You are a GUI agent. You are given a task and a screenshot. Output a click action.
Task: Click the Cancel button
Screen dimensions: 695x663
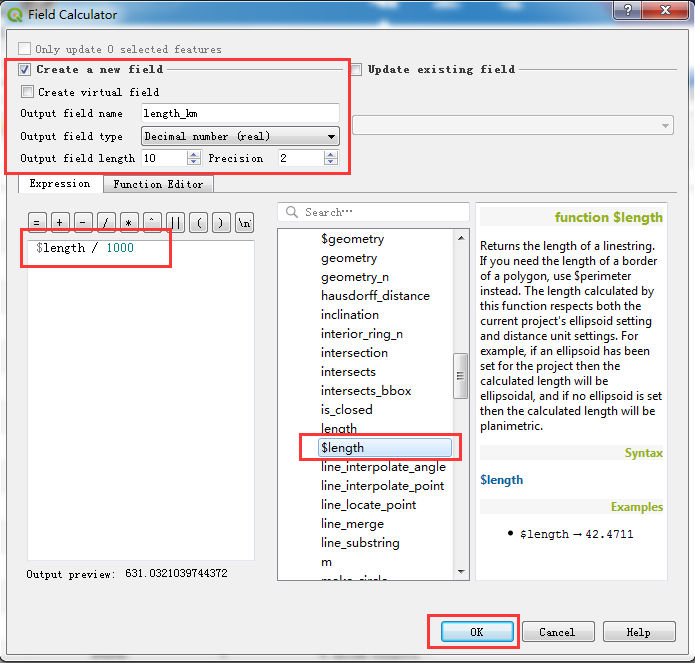click(x=558, y=632)
